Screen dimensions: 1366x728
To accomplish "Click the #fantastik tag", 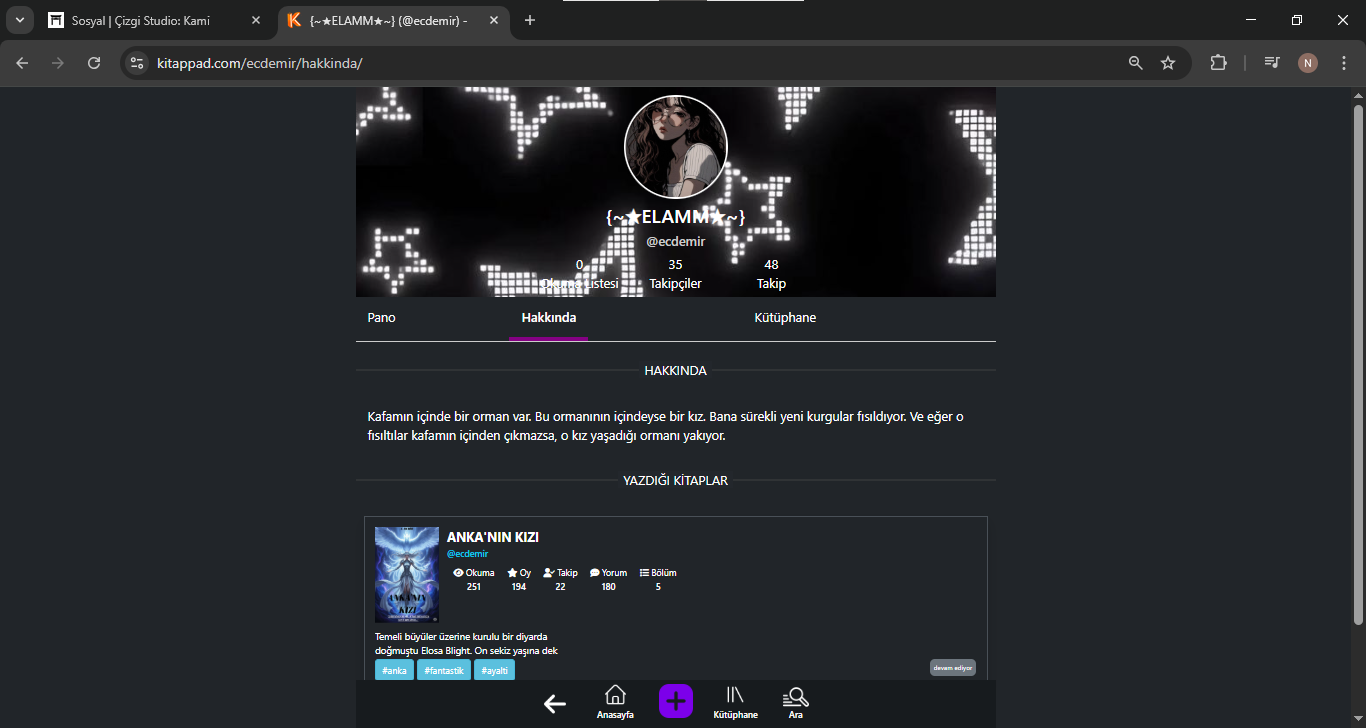I will point(444,670).
